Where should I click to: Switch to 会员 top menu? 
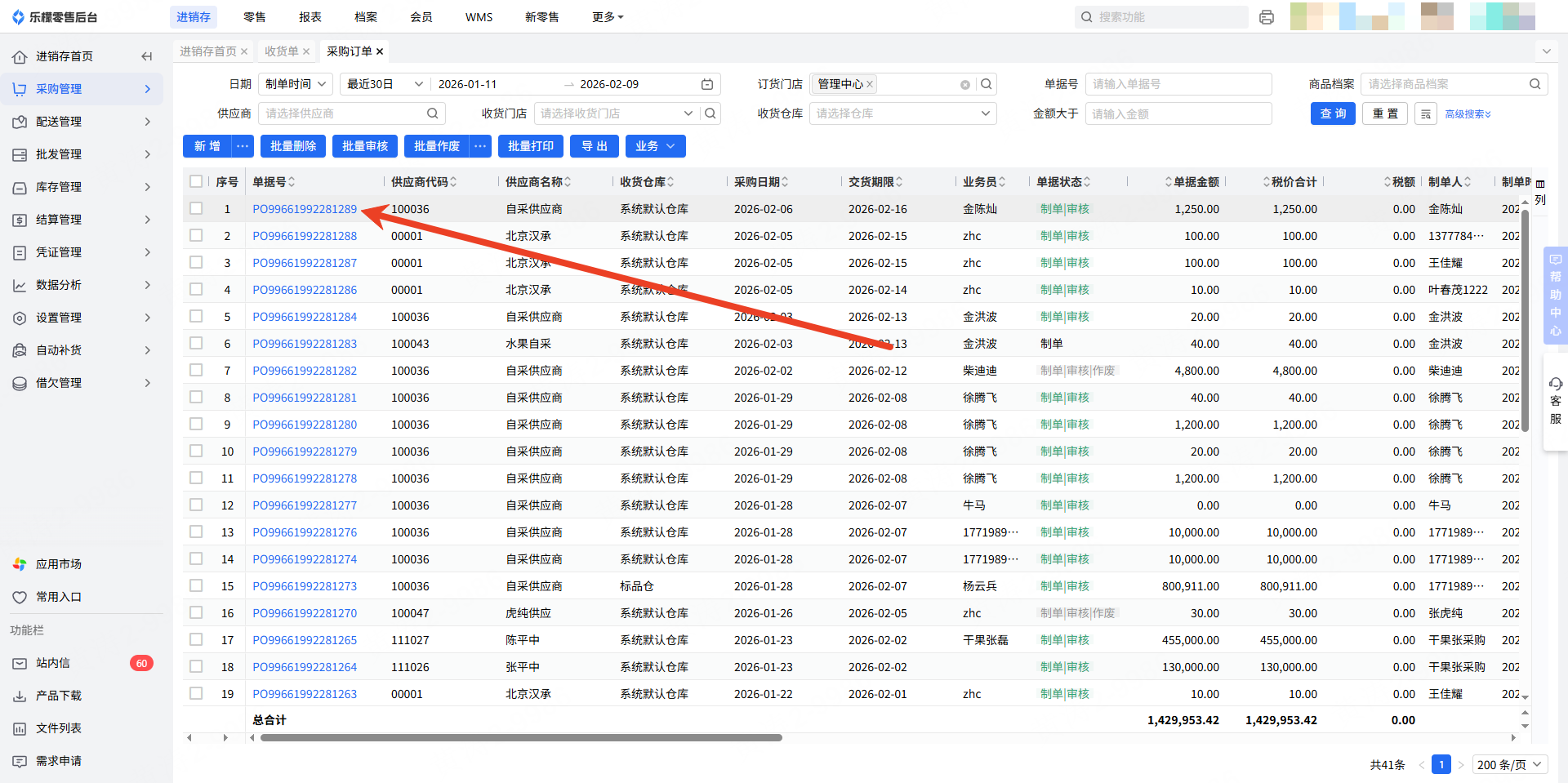pyautogui.click(x=421, y=17)
